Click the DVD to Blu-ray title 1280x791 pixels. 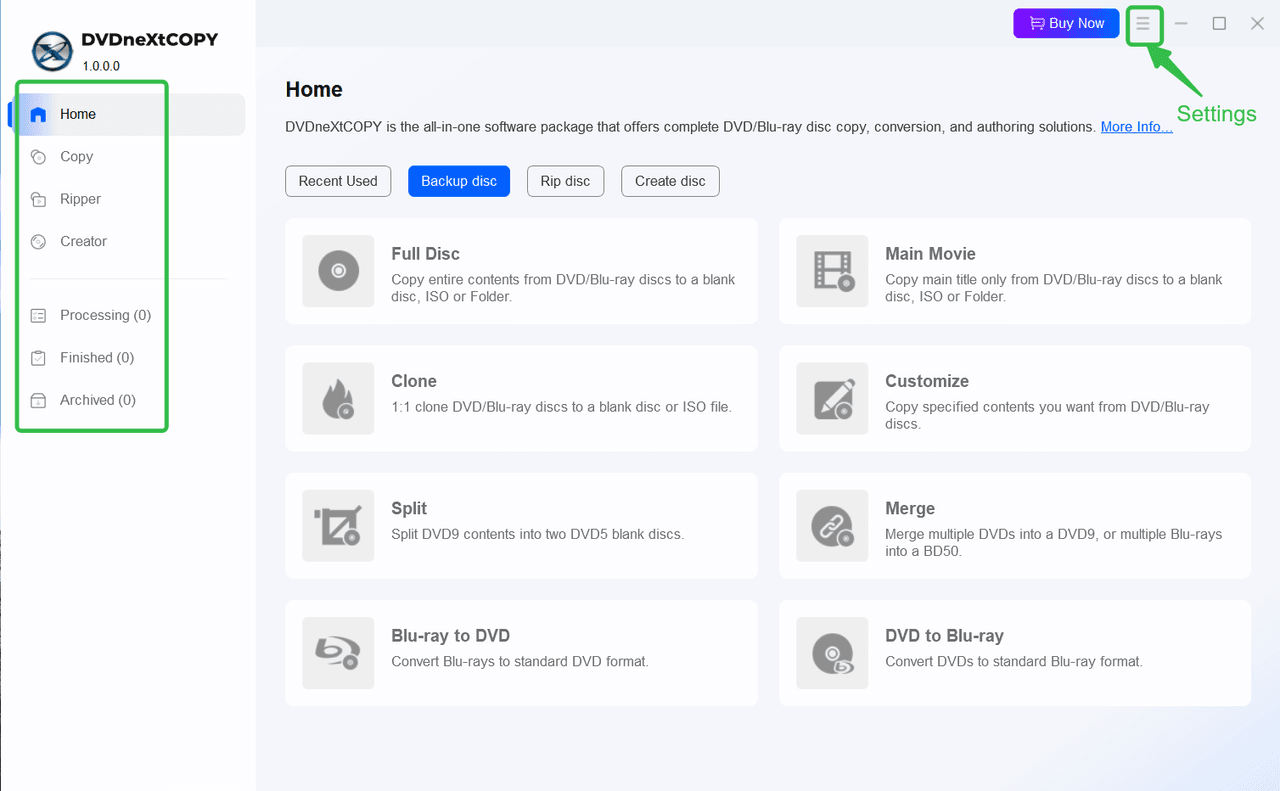pos(944,636)
